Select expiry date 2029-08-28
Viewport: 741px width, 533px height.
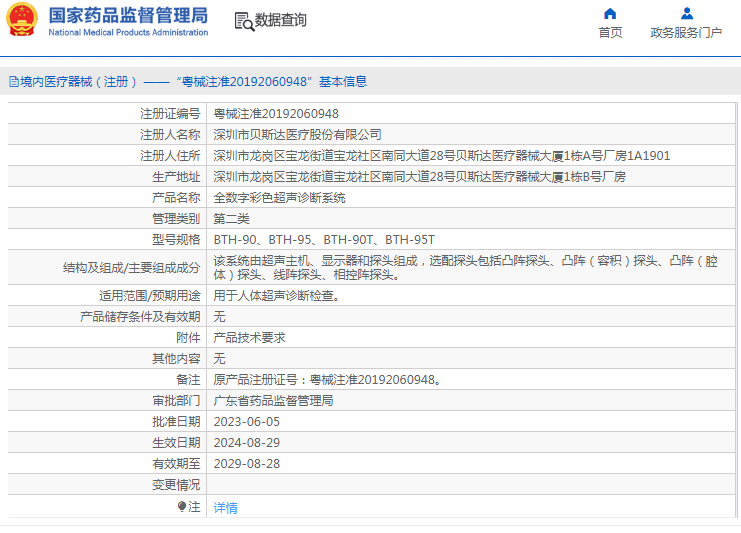247,464
